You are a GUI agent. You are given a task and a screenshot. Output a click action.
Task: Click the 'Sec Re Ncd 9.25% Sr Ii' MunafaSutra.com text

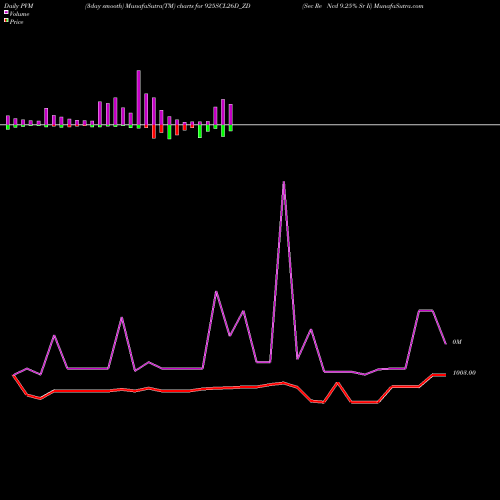tap(363, 6)
